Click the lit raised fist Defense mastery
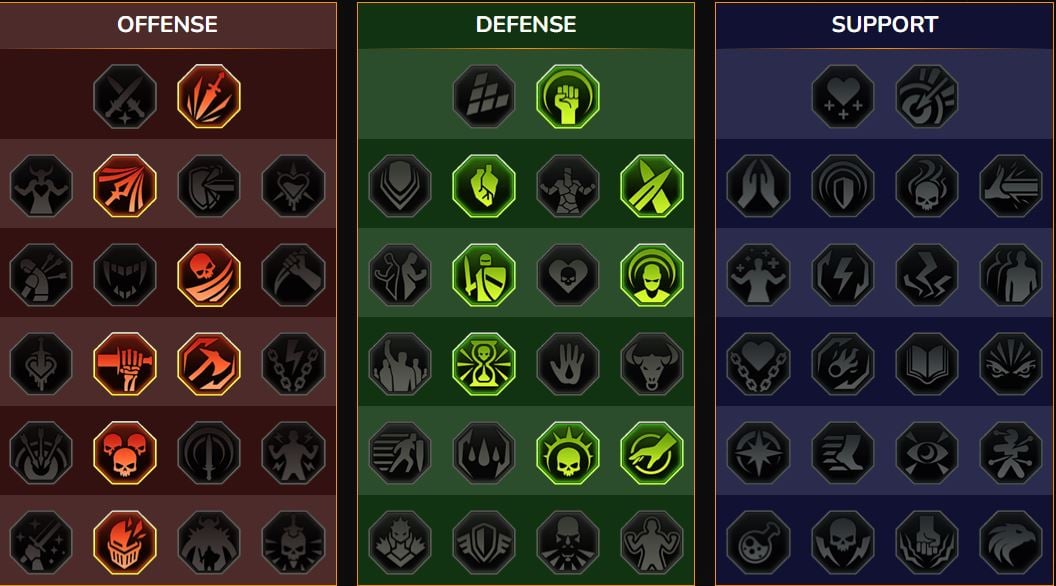Image resolution: width=1056 pixels, height=586 pixels. pos(568,96)
